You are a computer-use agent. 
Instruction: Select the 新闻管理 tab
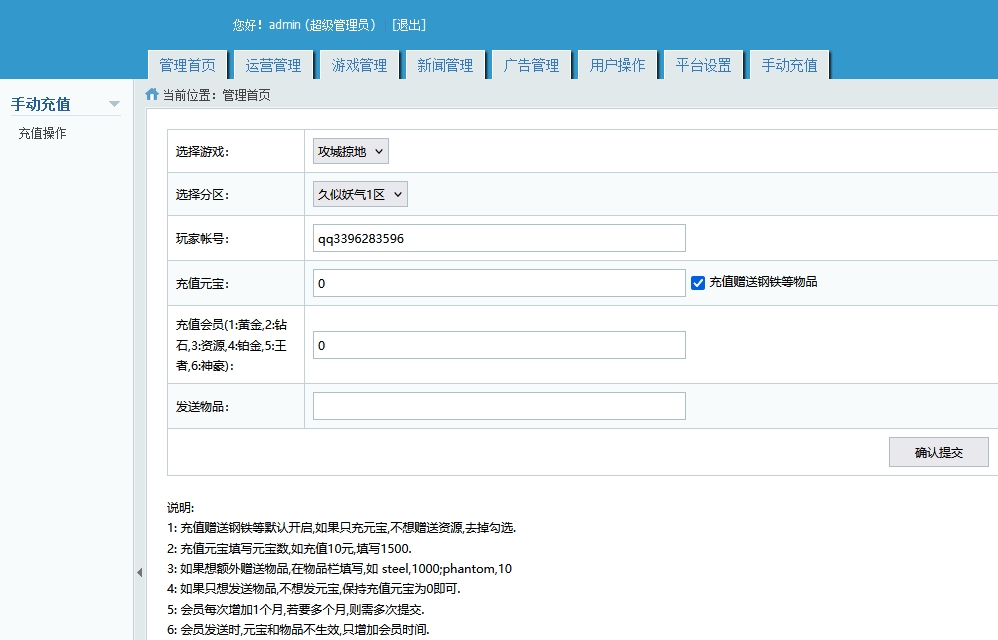(445, 65)
